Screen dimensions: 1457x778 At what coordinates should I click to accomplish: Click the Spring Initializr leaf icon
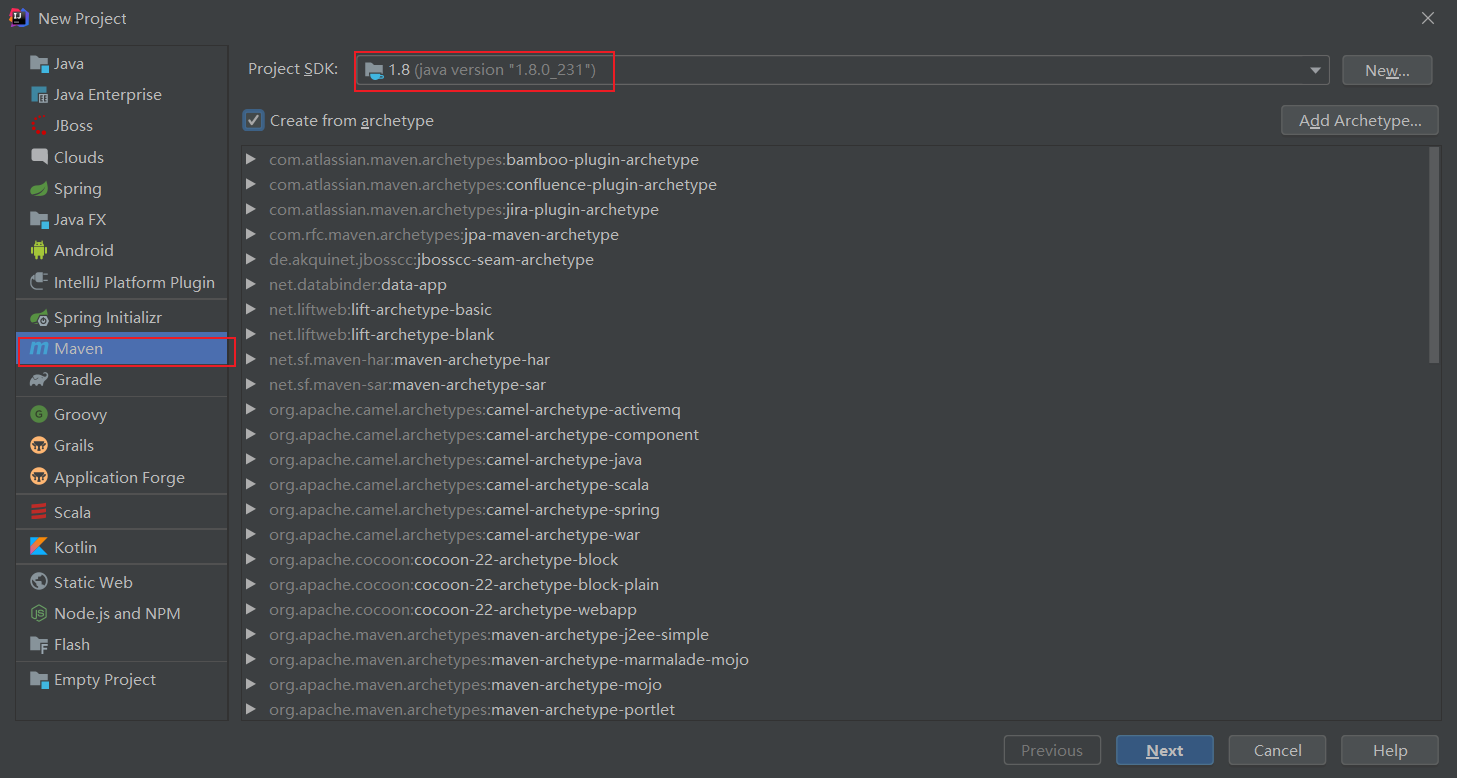click(x=39, y=317)
